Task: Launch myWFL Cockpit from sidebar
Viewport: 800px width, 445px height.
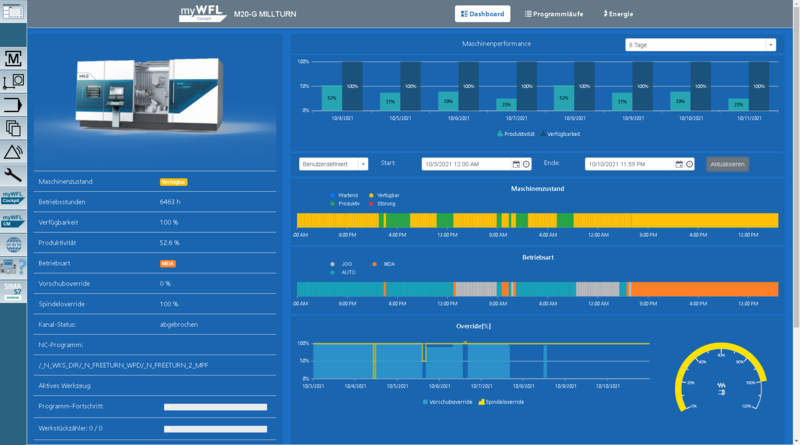Action: click(13, 198)
